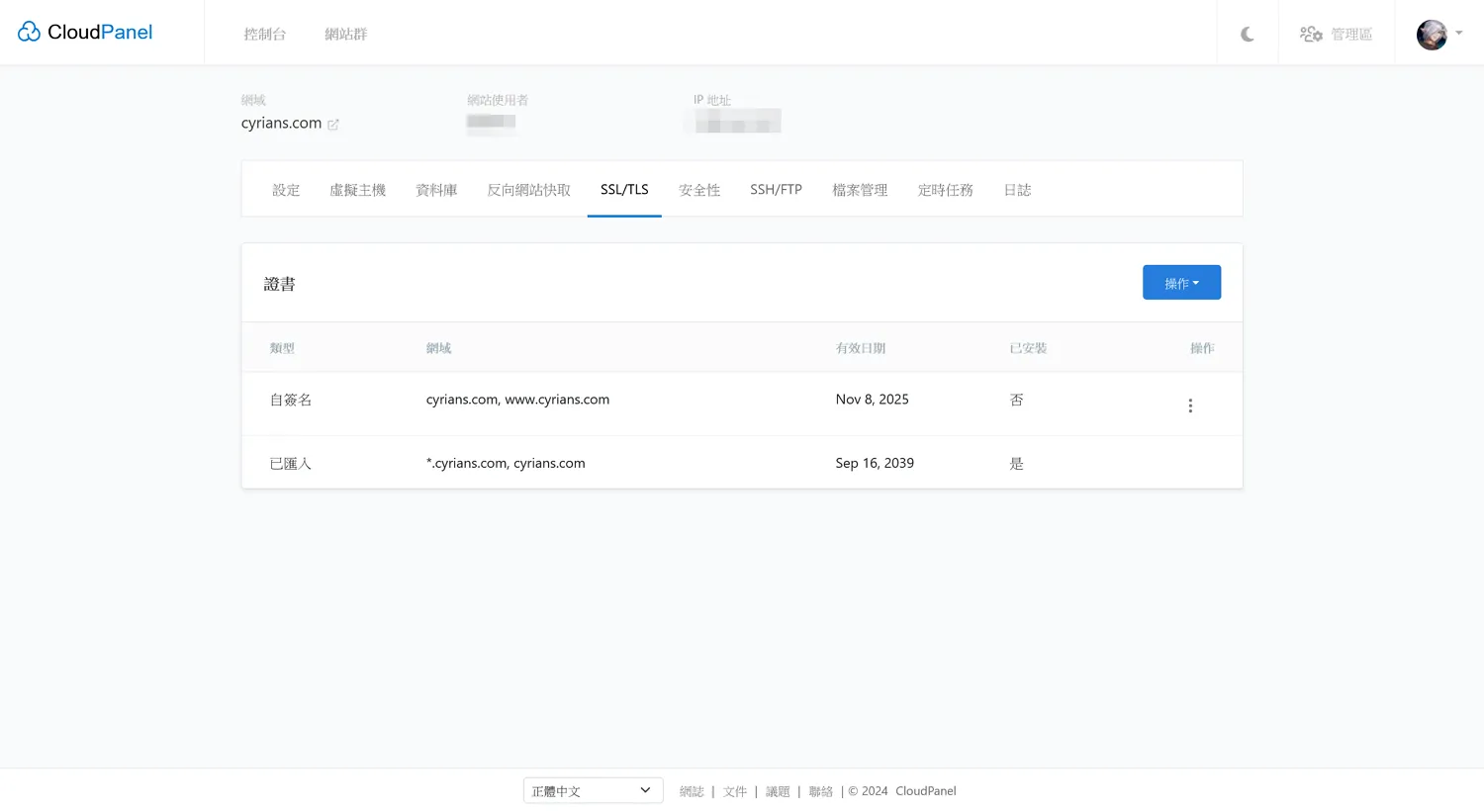This screenshot has width=1484, height=812.
Task: Expand the user account dropdown arrow
Action: pyautogui.click(x=1459, y=34)
